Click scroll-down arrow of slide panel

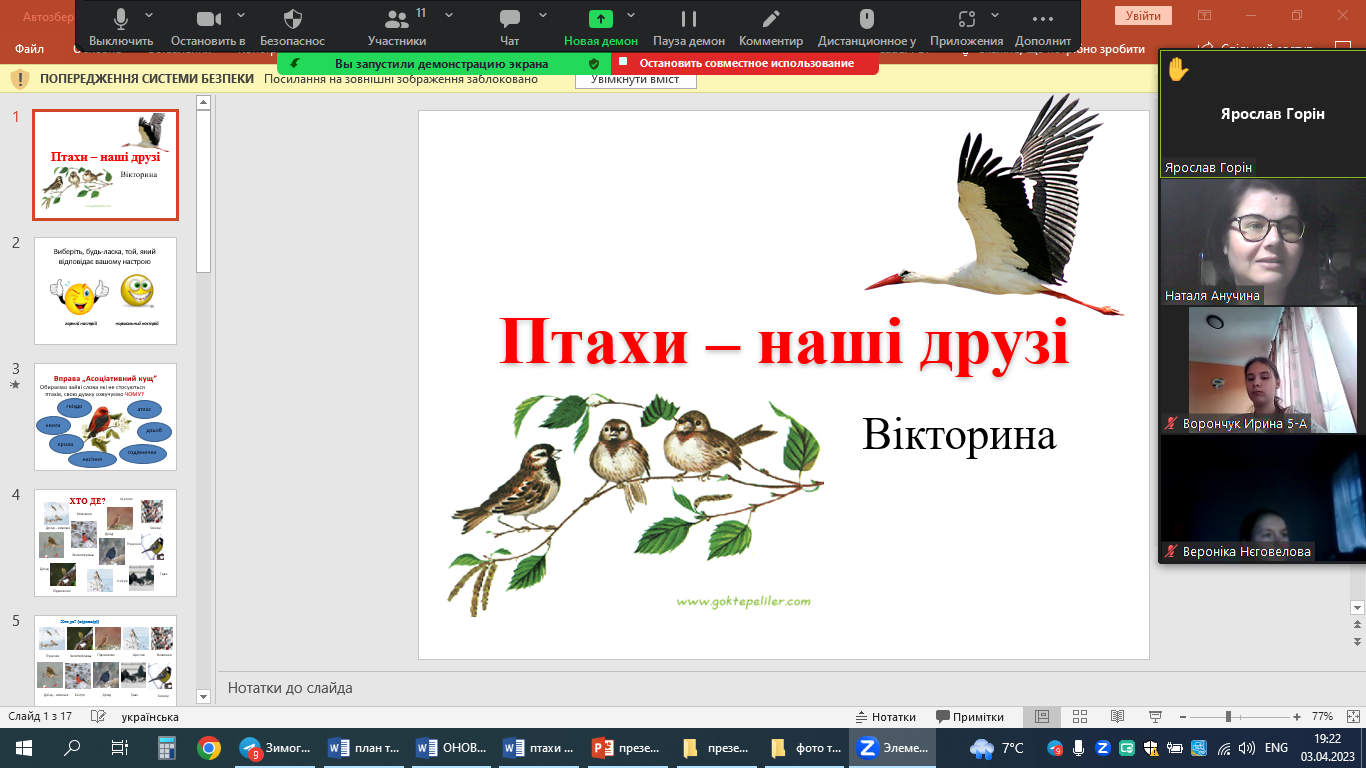coord(204,696)
